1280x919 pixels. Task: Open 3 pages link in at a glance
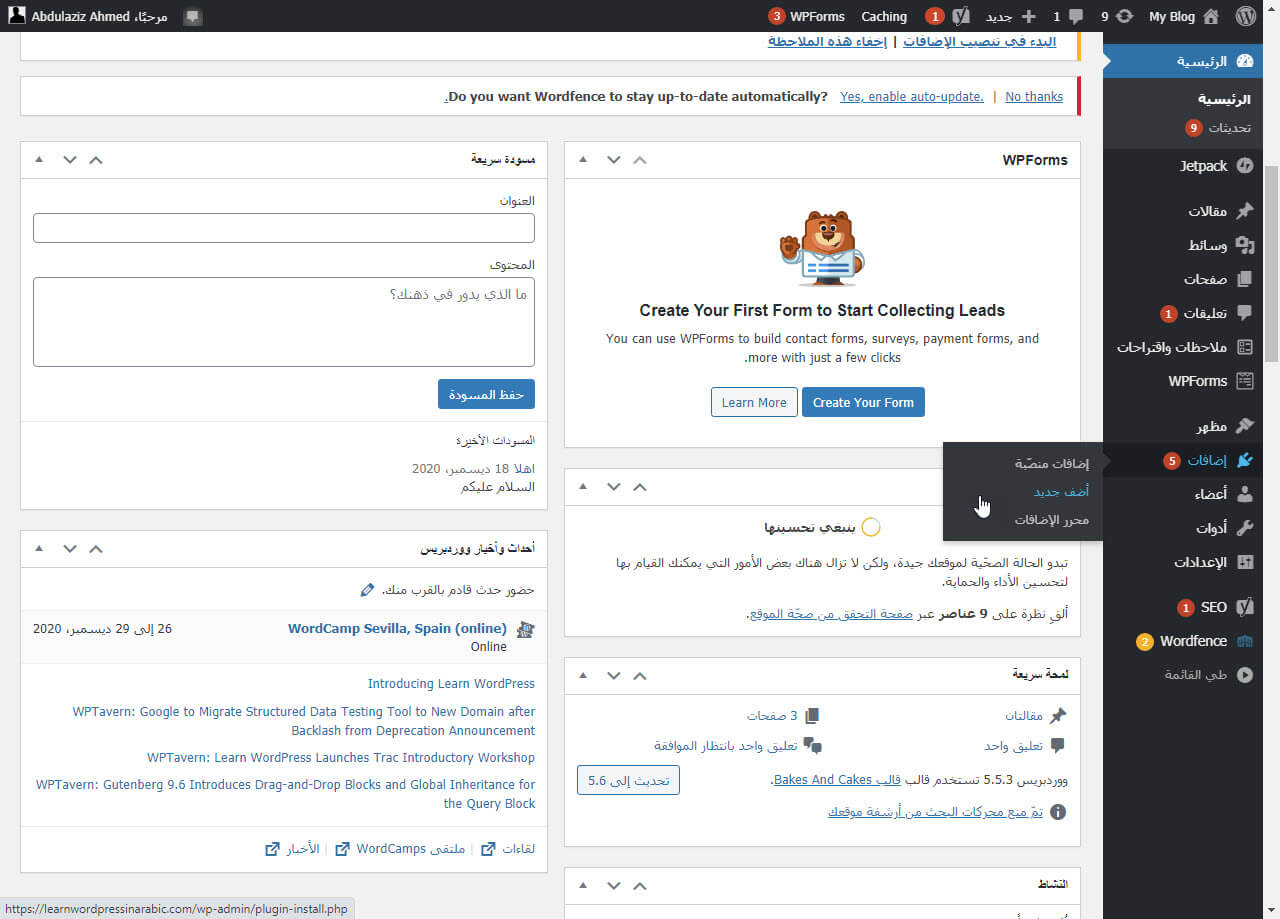click(783, 716)
